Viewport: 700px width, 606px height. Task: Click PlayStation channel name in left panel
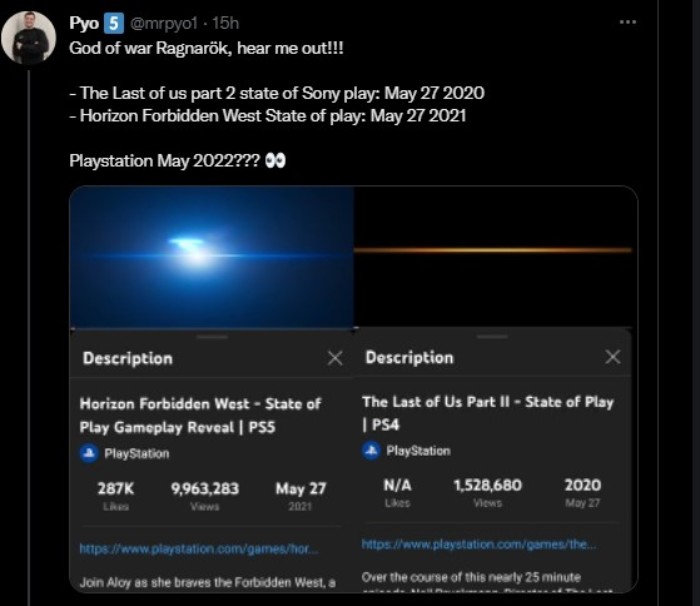click(137, 453)
